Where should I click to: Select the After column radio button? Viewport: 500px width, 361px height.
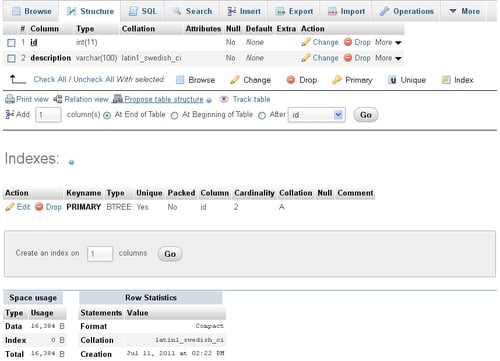point(262,115)
